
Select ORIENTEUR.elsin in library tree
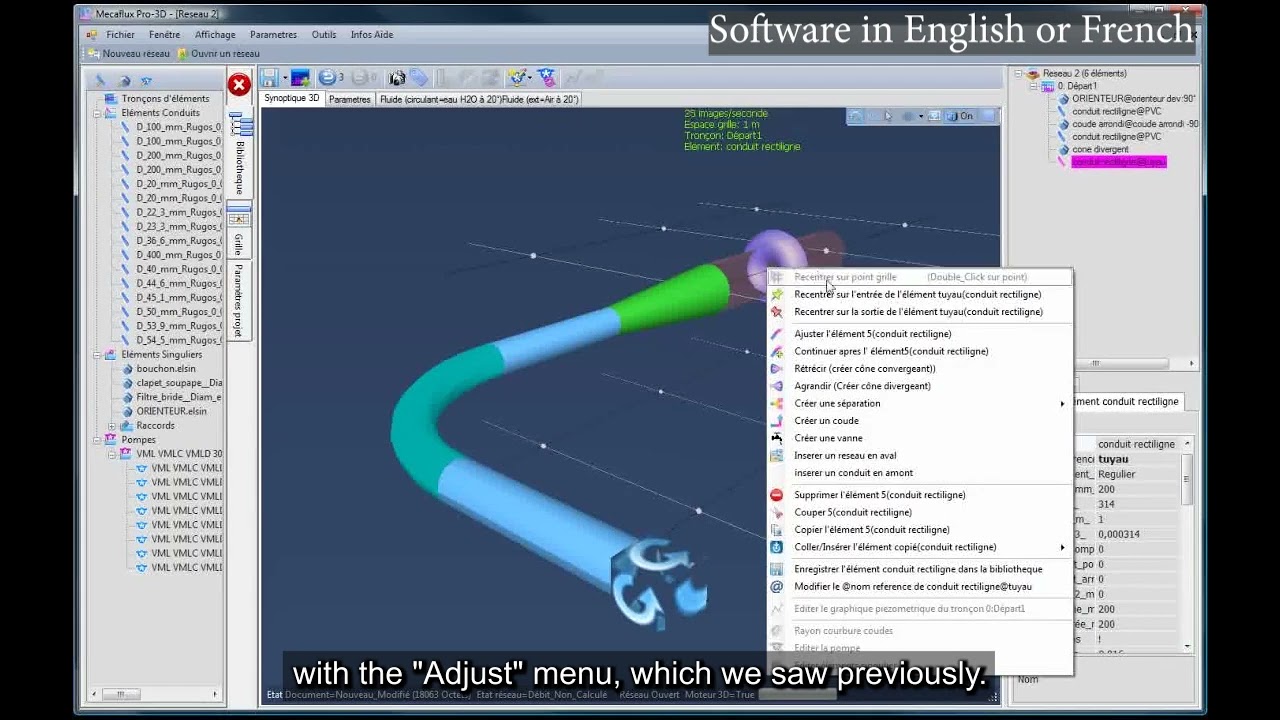(172, 411)
